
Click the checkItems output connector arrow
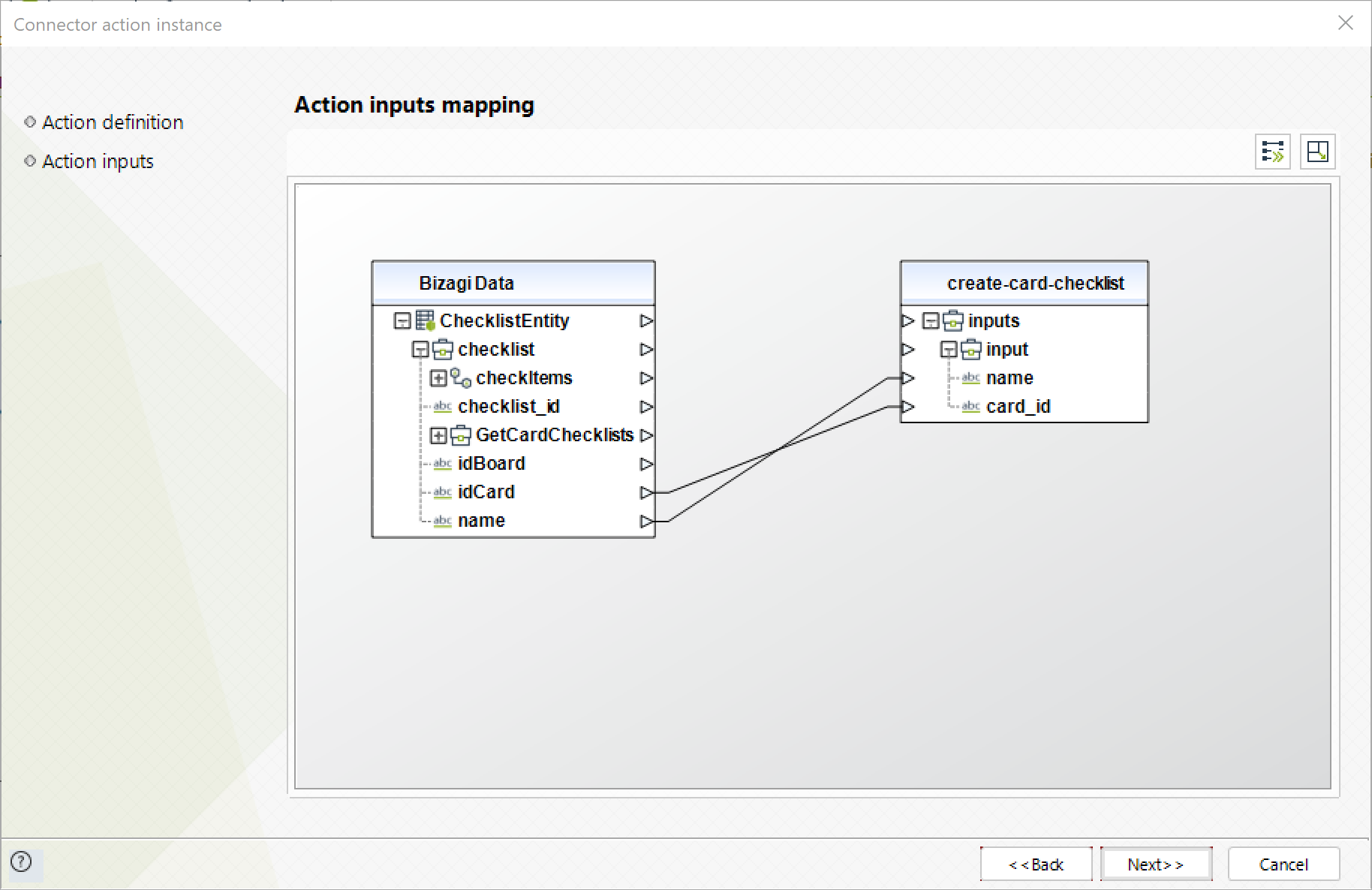[646, 378]
